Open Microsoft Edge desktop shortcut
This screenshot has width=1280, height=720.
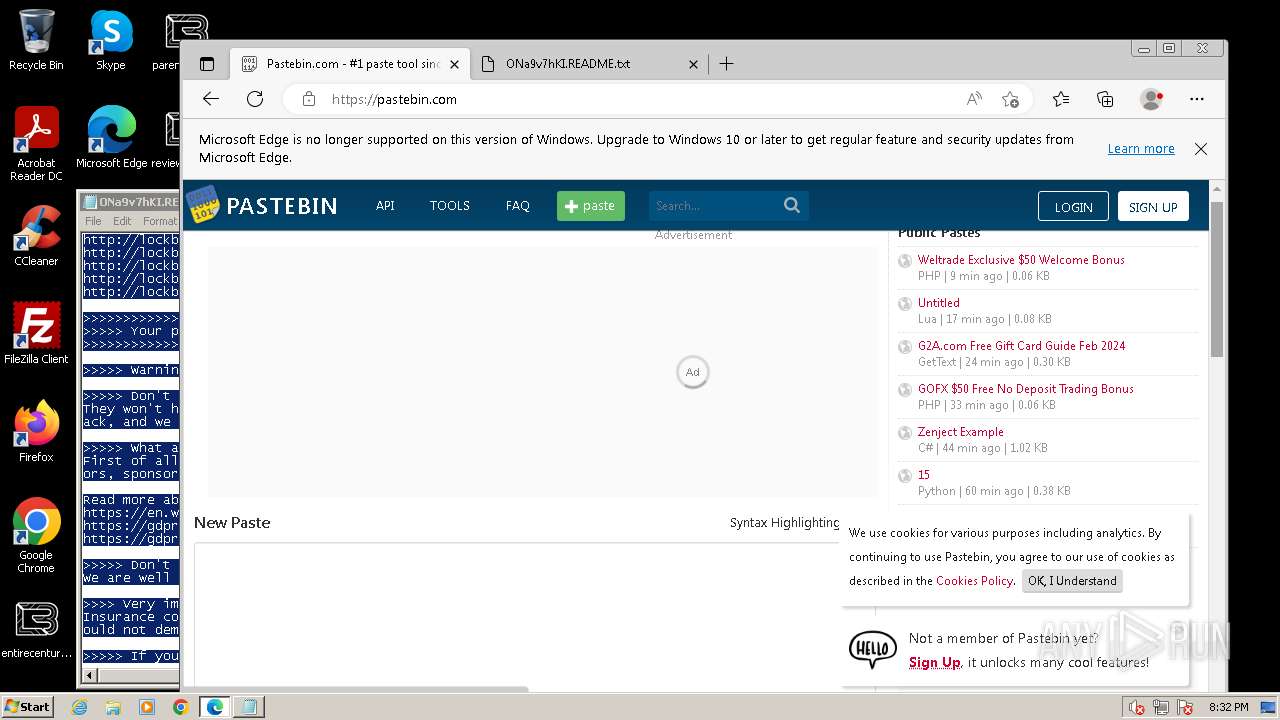pyautogui.click(x=111, y=137)
